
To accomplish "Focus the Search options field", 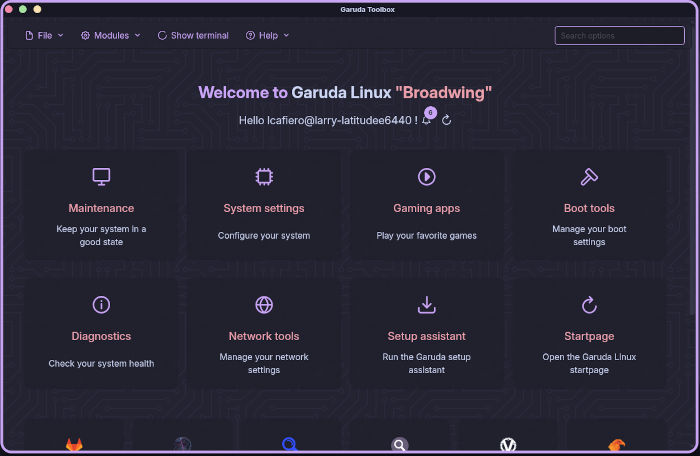I will point(620,35).
